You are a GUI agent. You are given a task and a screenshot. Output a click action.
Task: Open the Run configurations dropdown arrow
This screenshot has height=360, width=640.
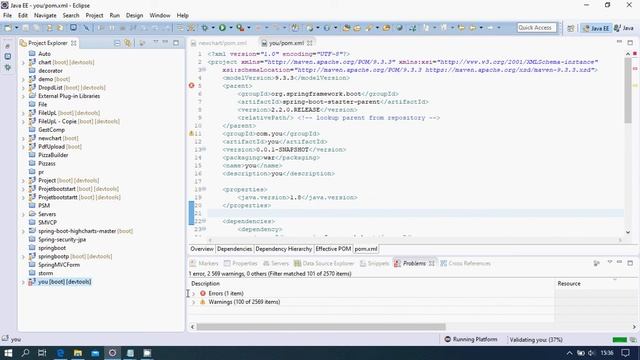click(x=231, y=28)
